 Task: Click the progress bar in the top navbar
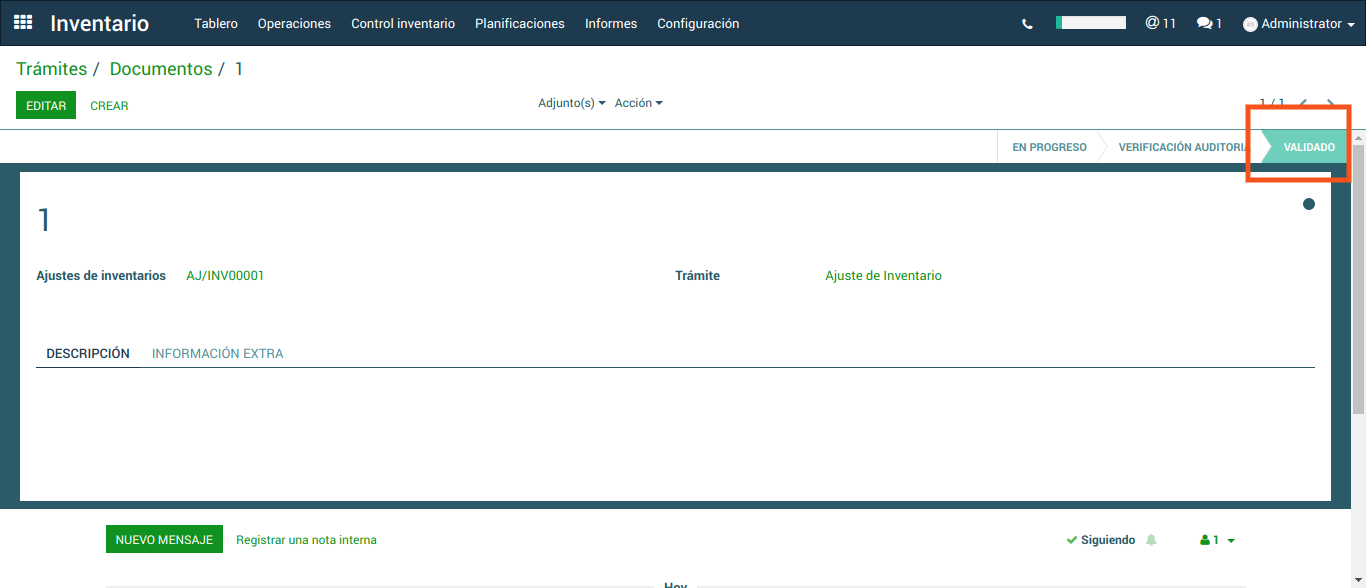(1091, 22)
